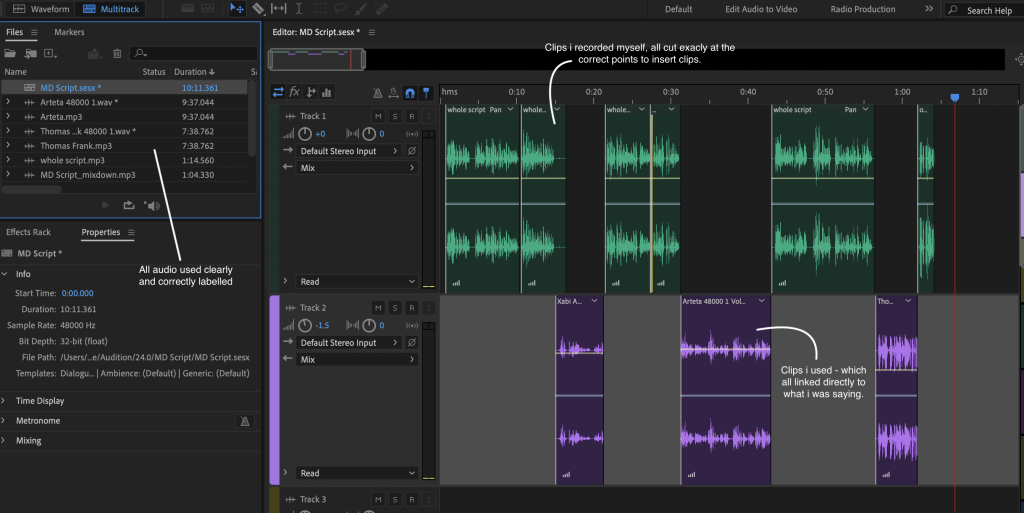Open the Effects Rack tab
This screenshot has width=1024, height=513.
click(x=28, y=232)
